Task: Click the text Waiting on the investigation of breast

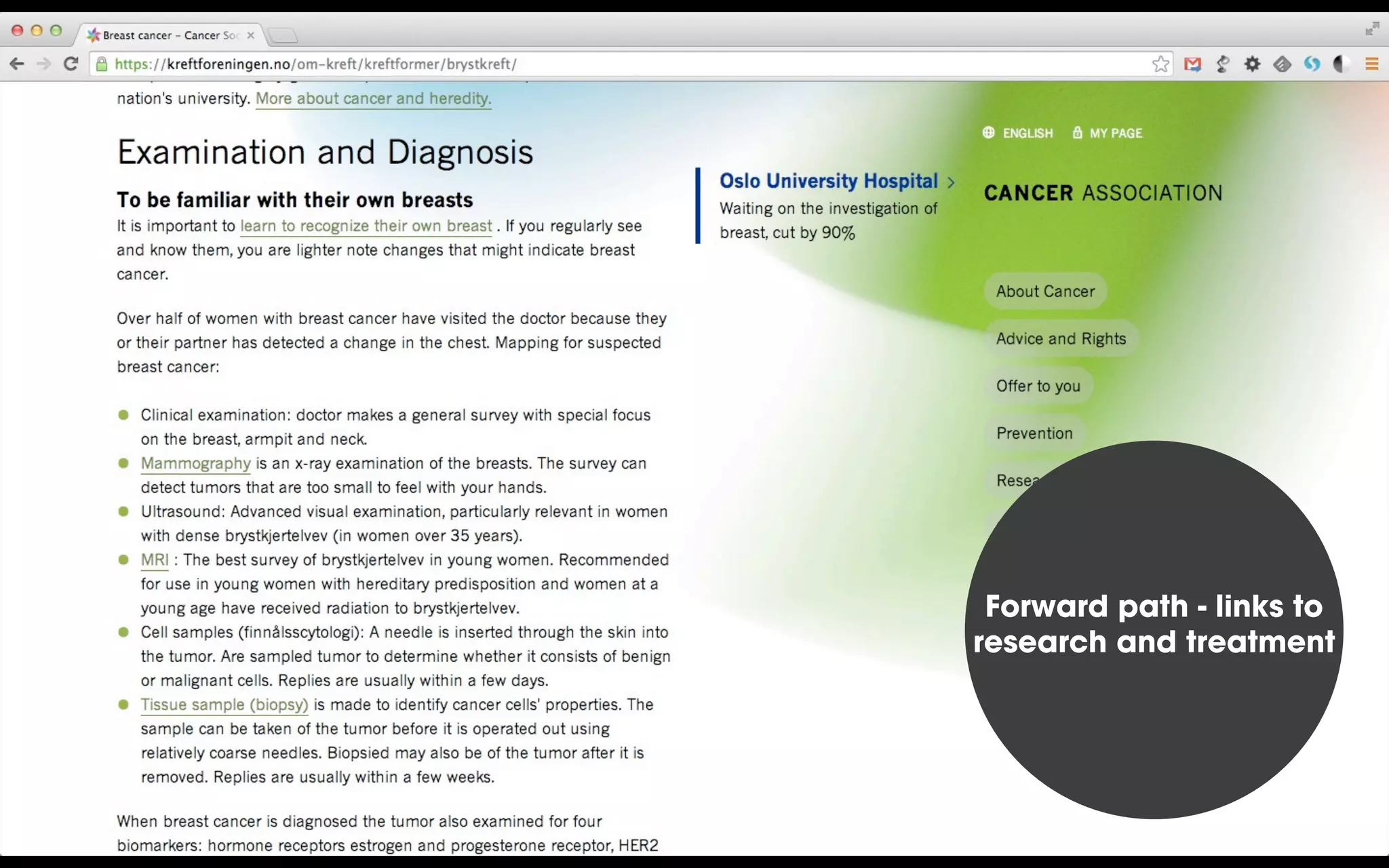Action: pos(828,220)
